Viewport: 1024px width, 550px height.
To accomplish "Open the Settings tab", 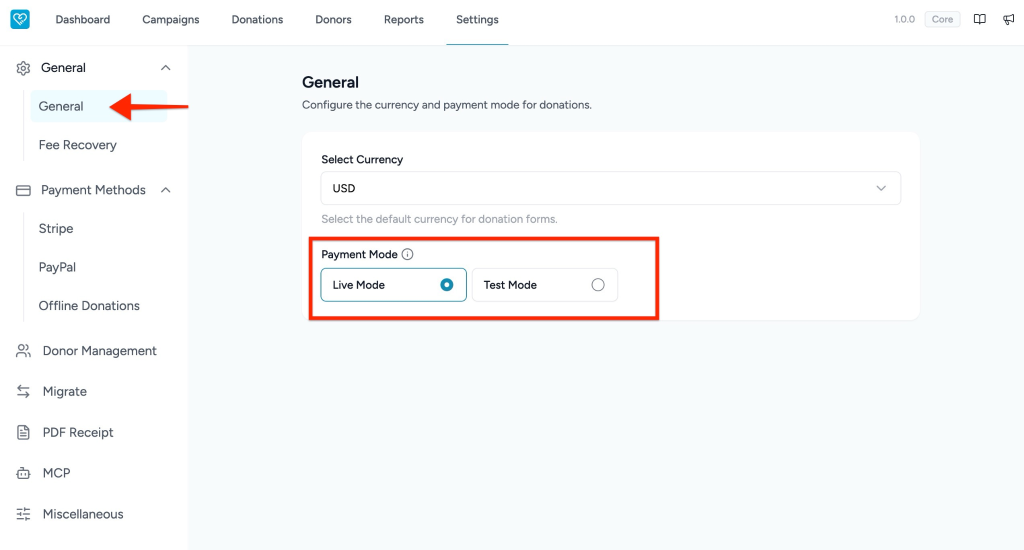I will [477, 20].
